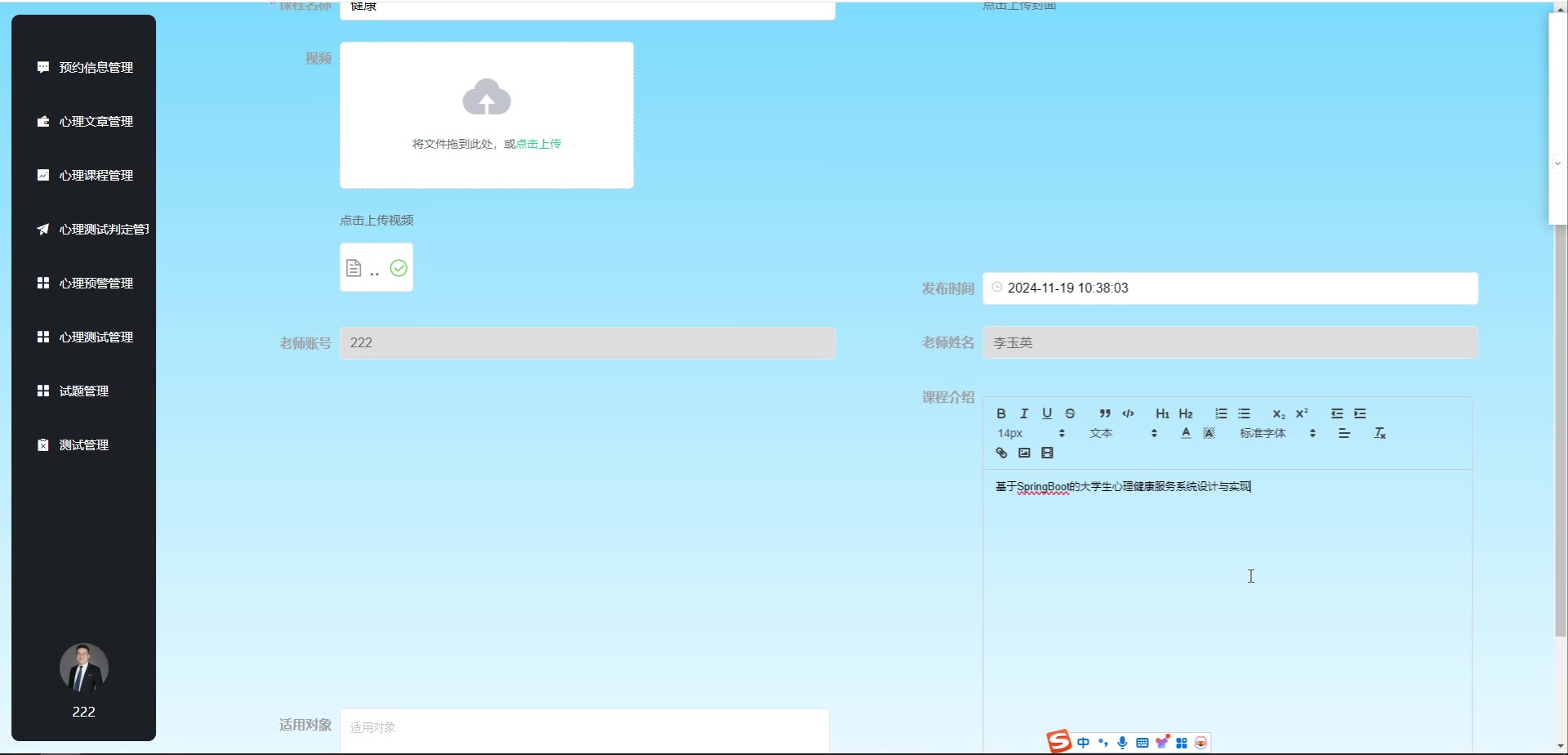This screenshot has width=1568, height=755.
Task: Open 心理课程管理 in the sidebar
Action: 96,176
